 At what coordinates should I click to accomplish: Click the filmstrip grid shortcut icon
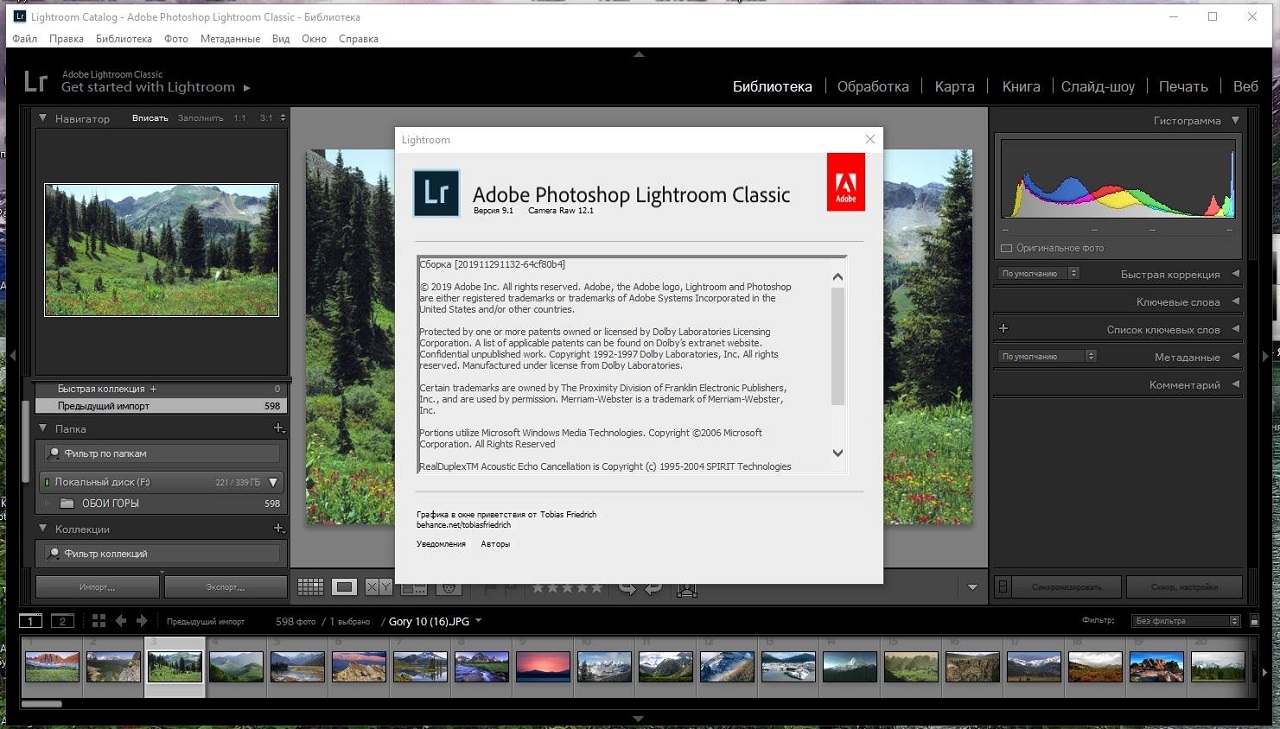(98, 621)
